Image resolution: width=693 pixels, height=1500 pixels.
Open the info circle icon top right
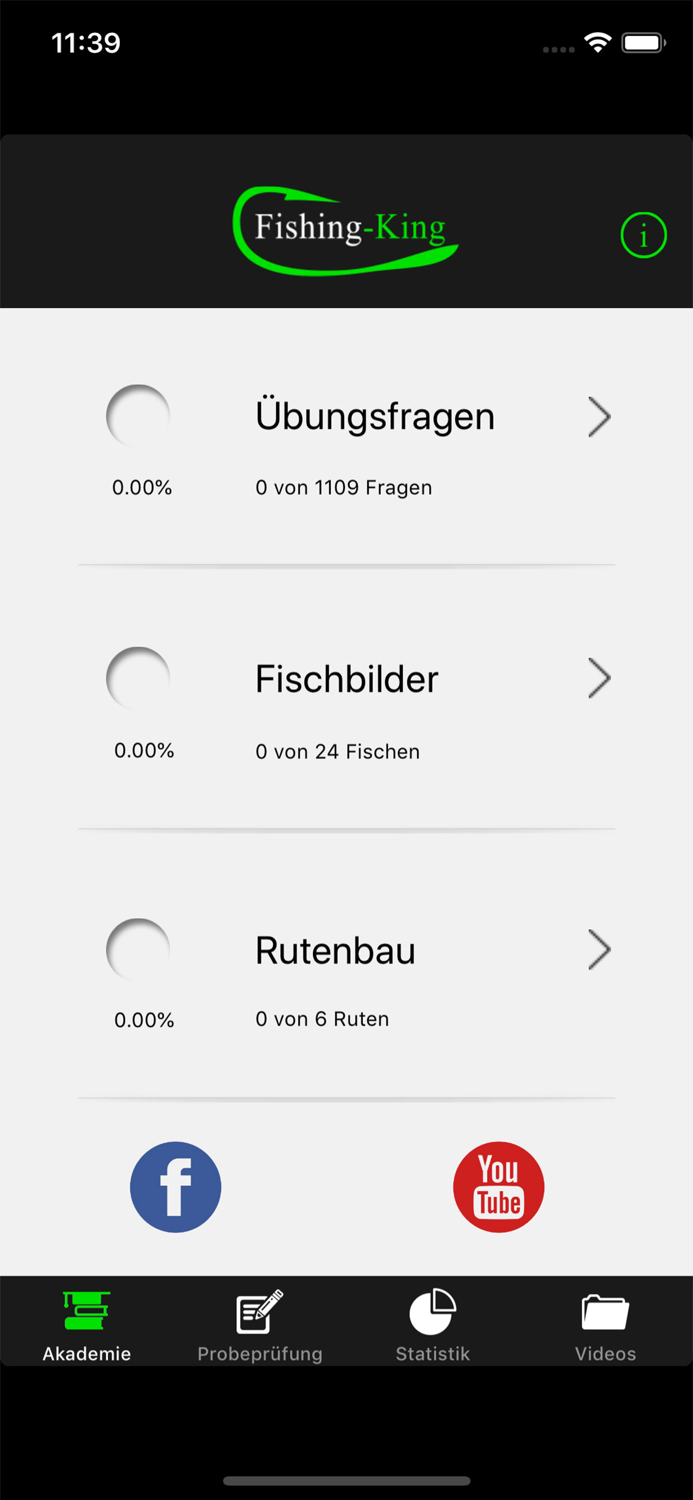click(643, 235)
